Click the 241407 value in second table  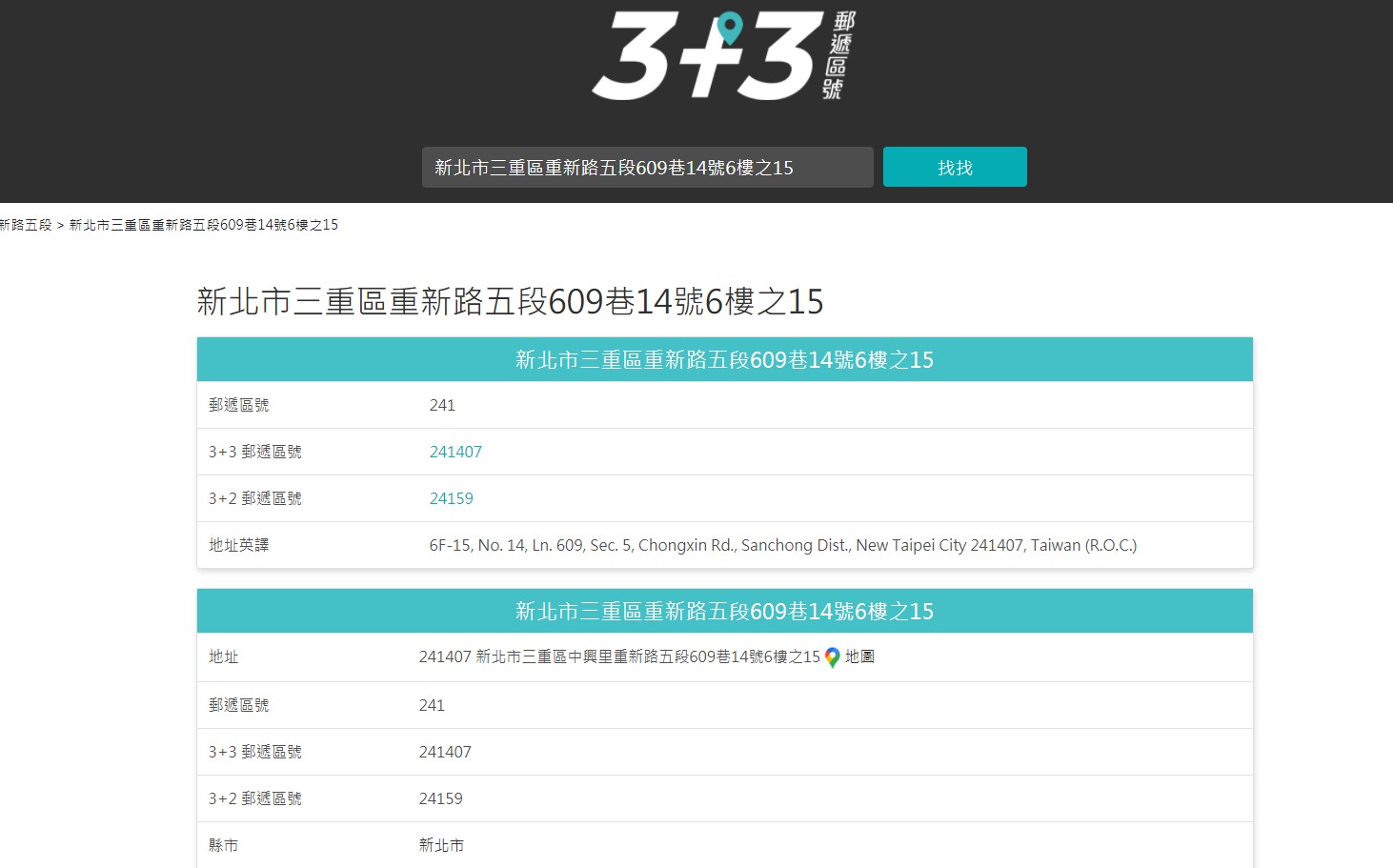click(x=445, y=752)
